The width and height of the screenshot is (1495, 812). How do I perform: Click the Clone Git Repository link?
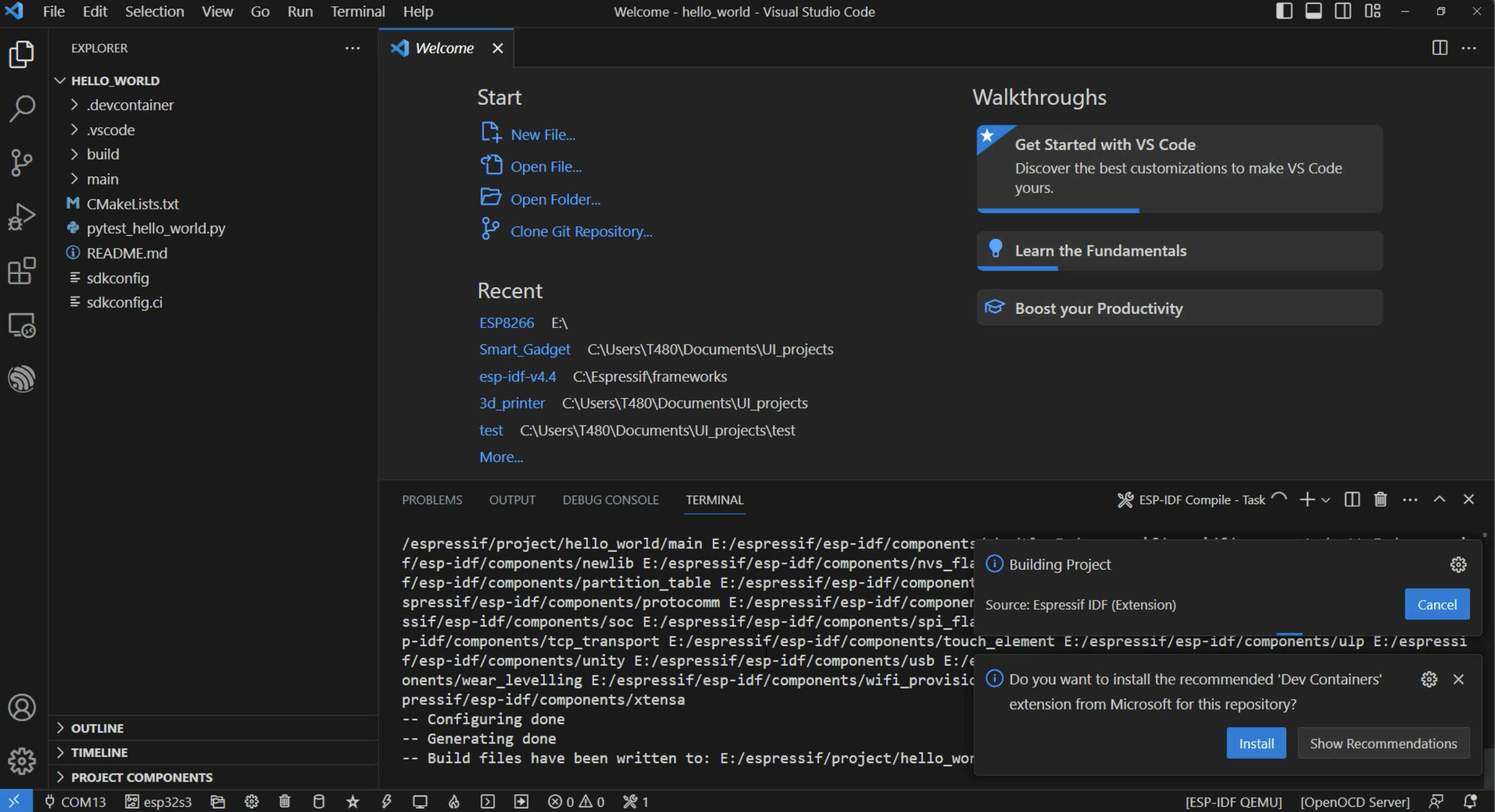581,231
